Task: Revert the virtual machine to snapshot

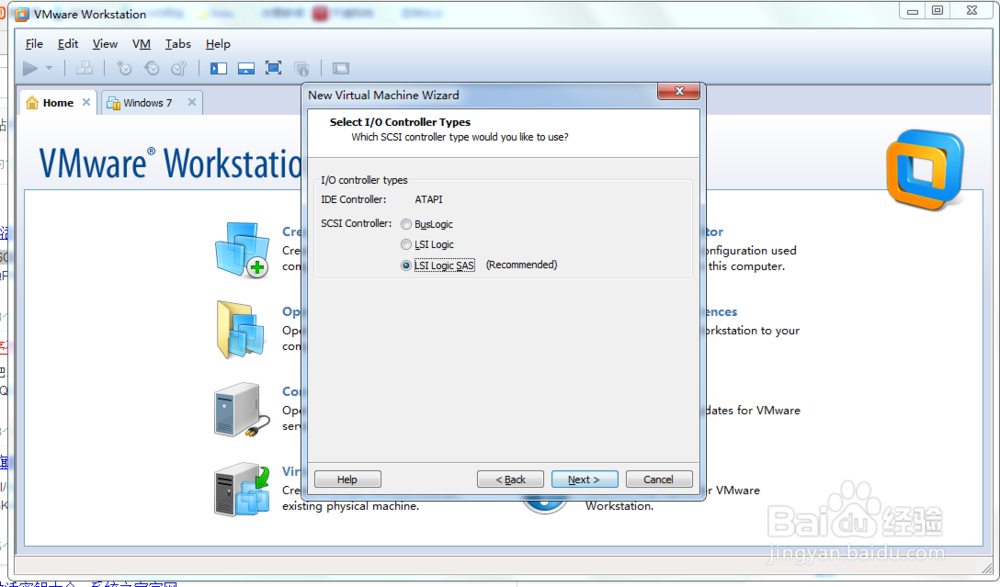Action: 150,68
